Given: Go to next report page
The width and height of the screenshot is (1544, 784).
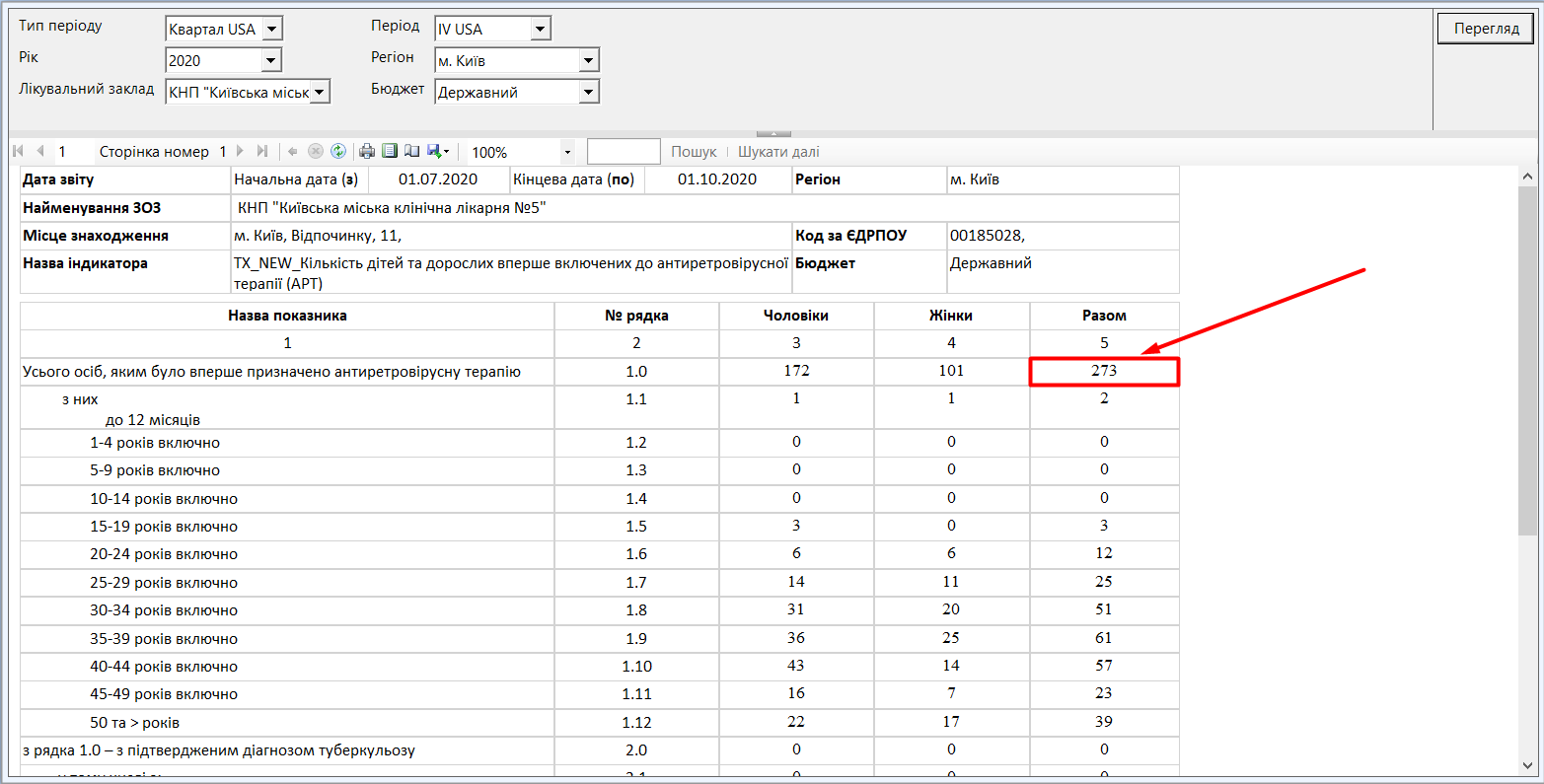Looking at the screenshot, I should click(x=240, y=151).
